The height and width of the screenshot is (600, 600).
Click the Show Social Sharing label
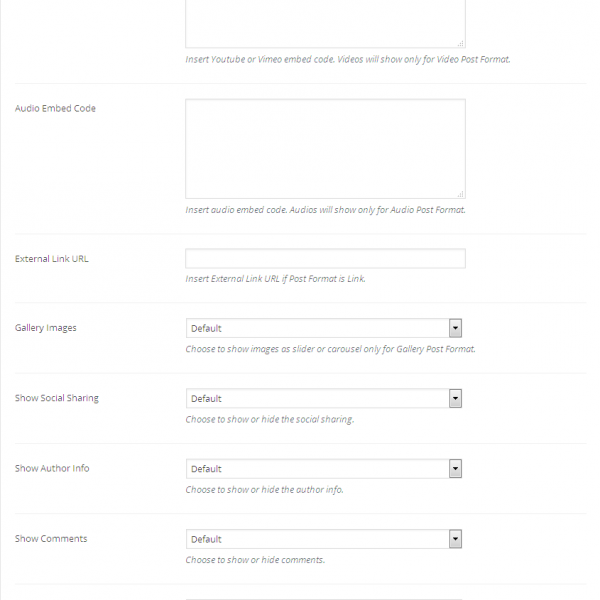coord(57,398)
